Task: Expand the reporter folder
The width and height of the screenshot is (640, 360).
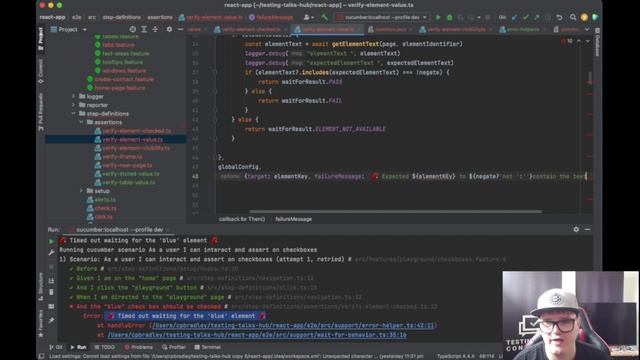Action: coord(74,105)
